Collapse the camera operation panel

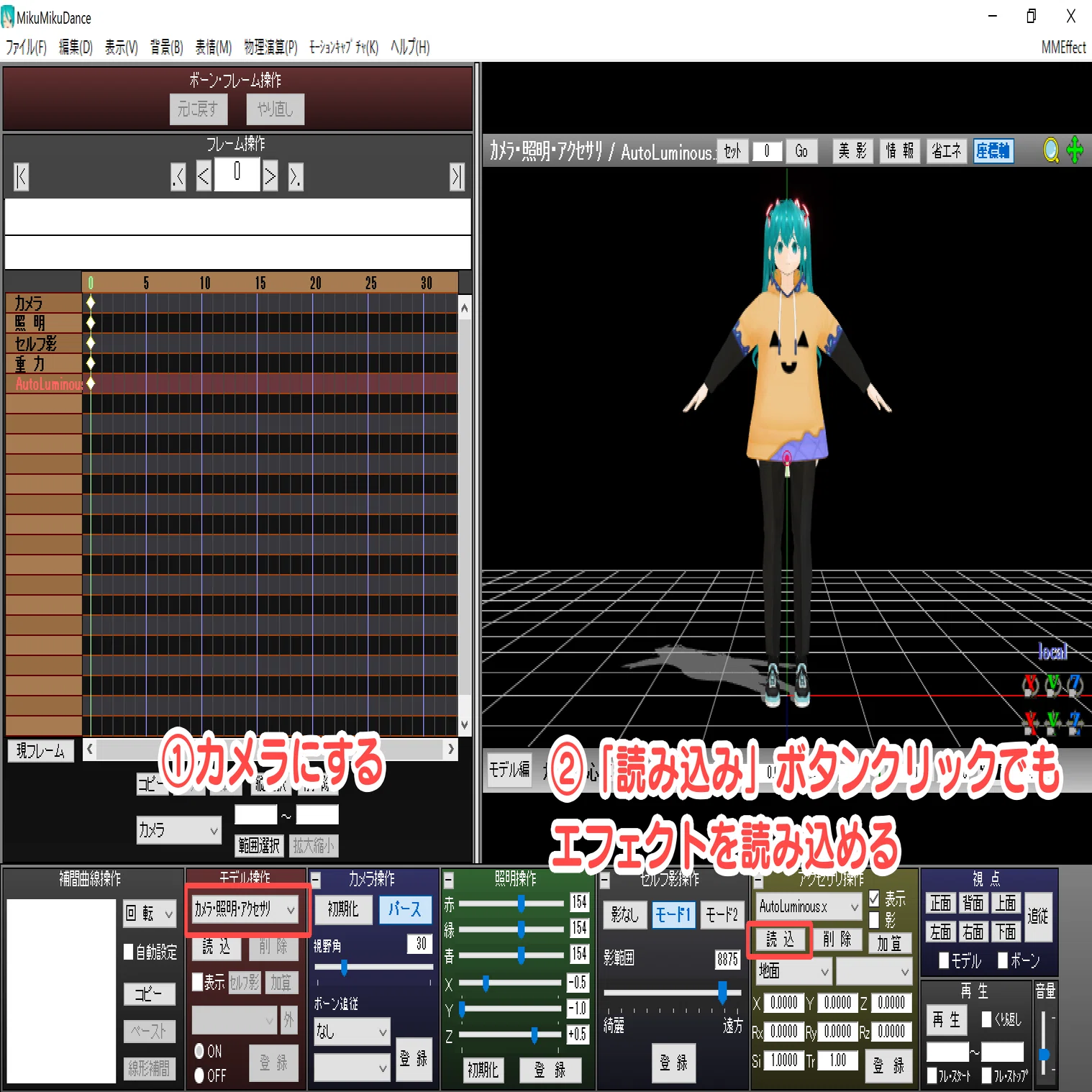tap(316, 881)
